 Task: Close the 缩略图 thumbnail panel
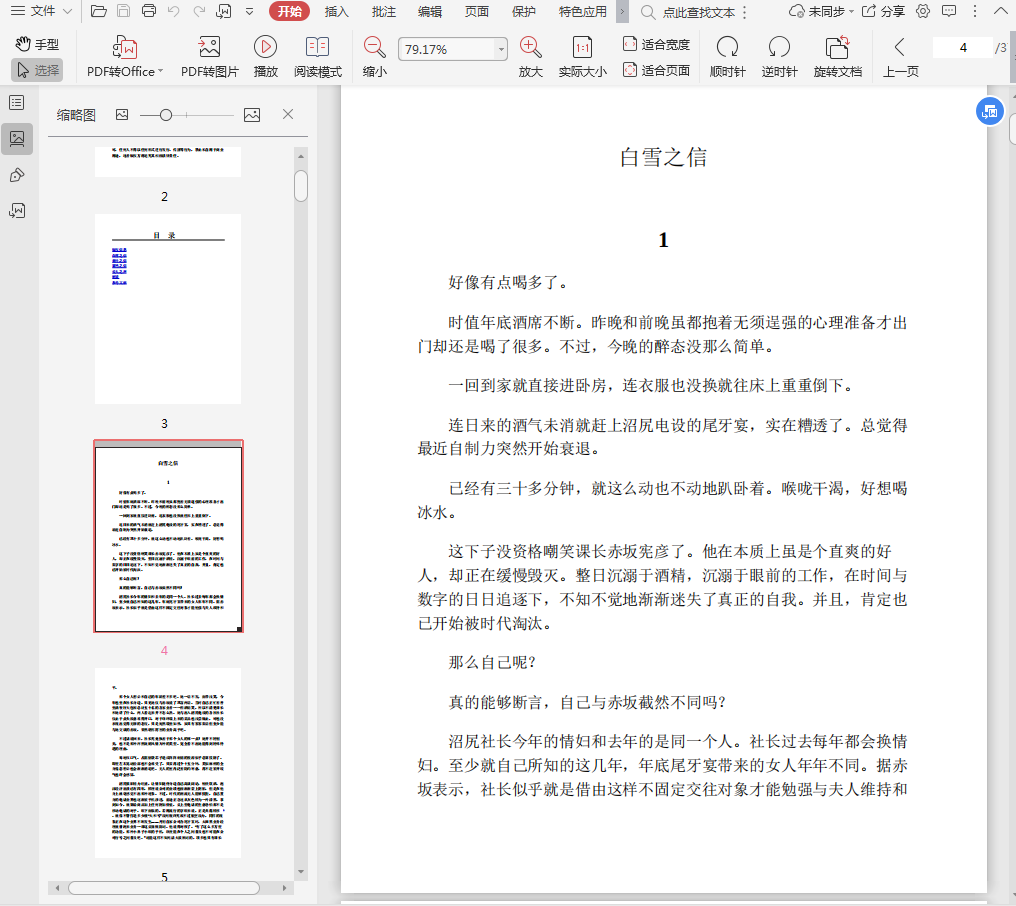point(288,114)
